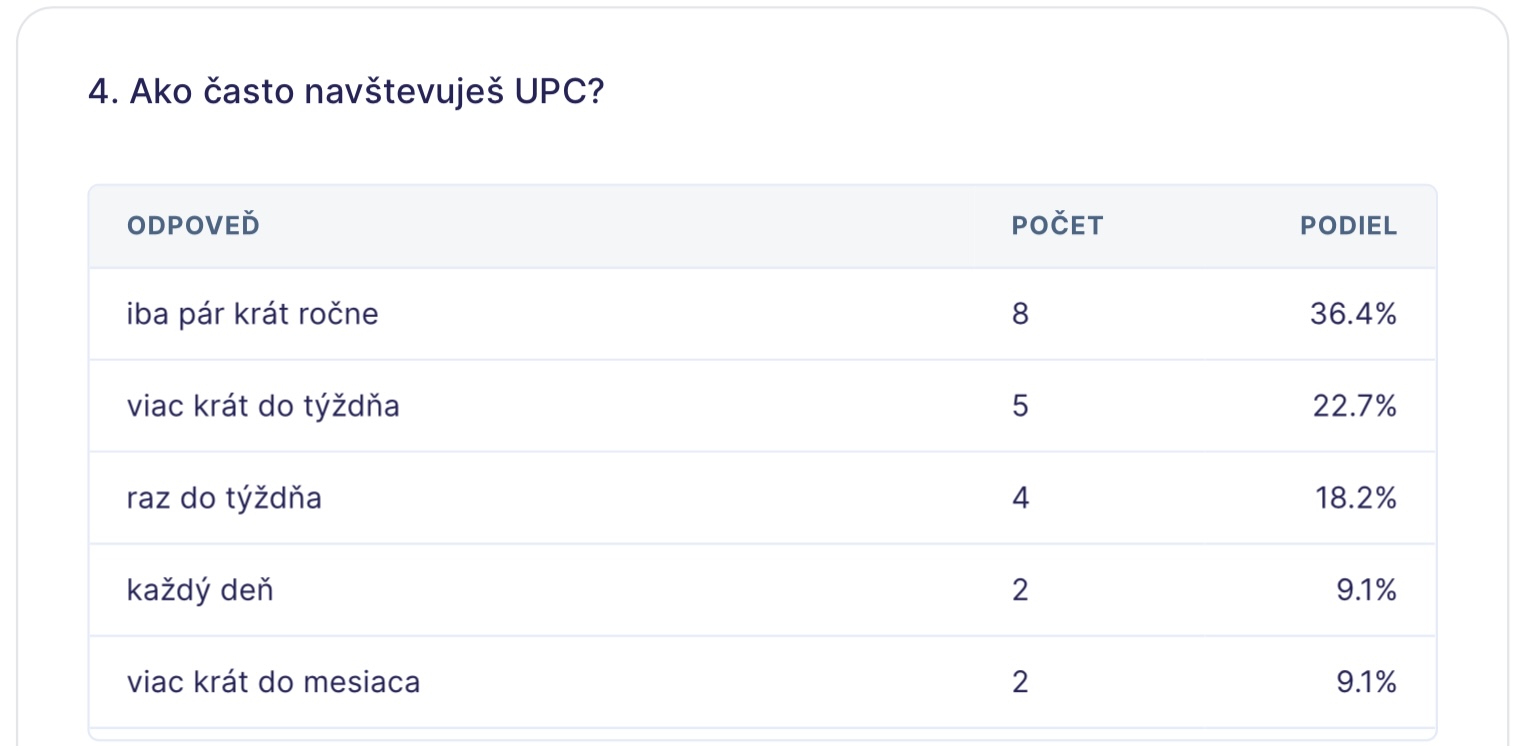Select the POČET column header

[x=1057, y=226]
